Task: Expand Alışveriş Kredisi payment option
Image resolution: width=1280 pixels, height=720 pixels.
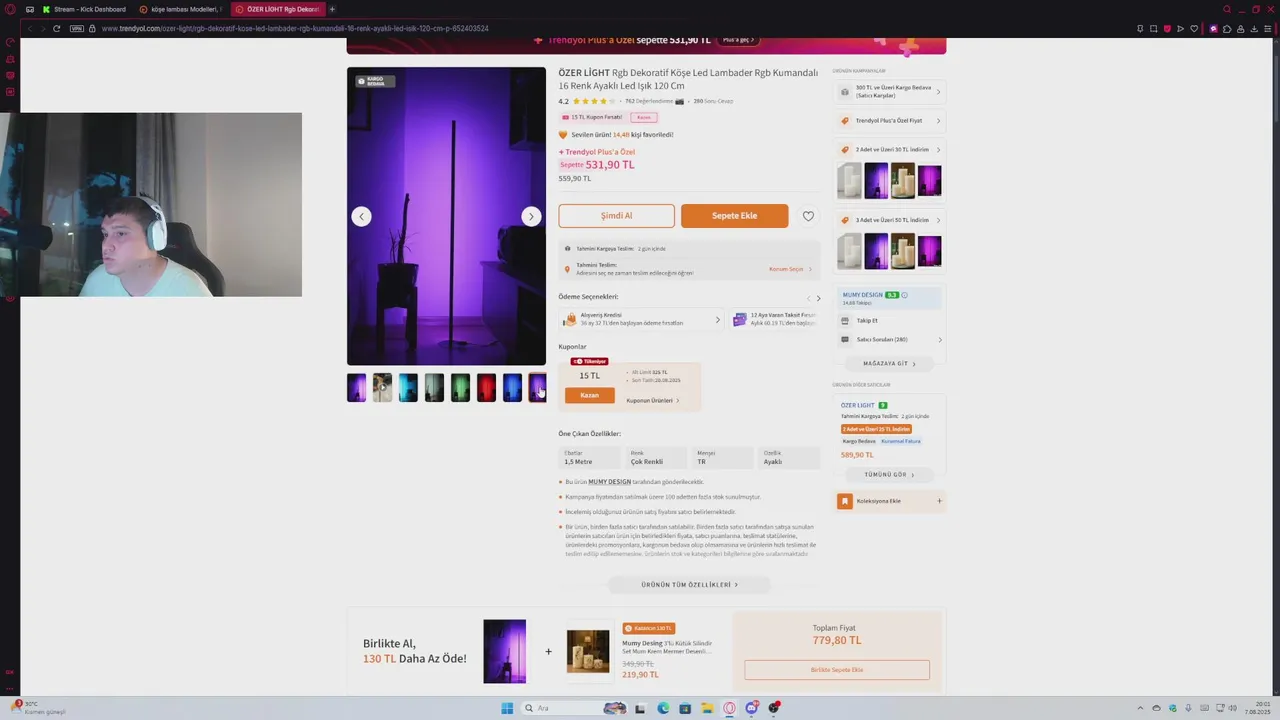Action: (641, 319)
